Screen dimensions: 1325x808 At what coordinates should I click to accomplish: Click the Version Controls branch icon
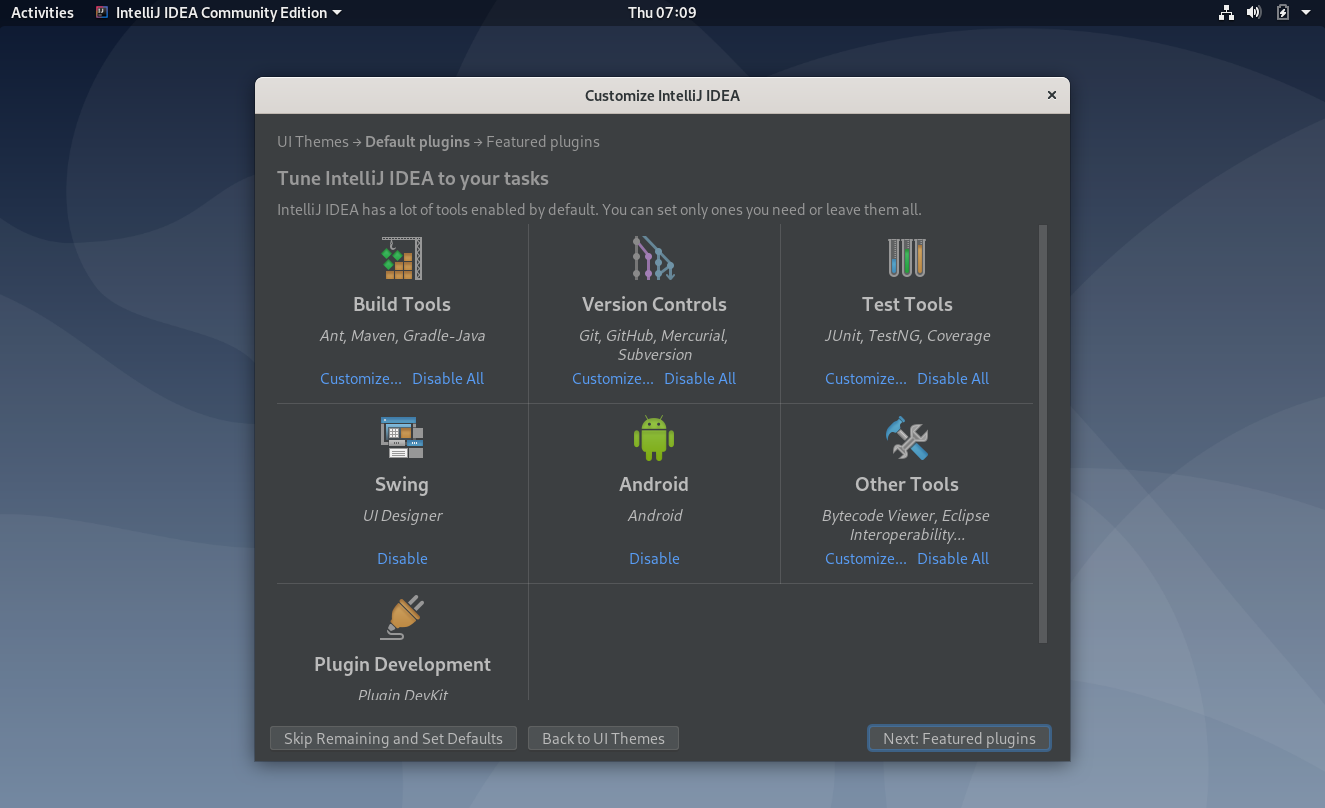(x=654, y=258)
